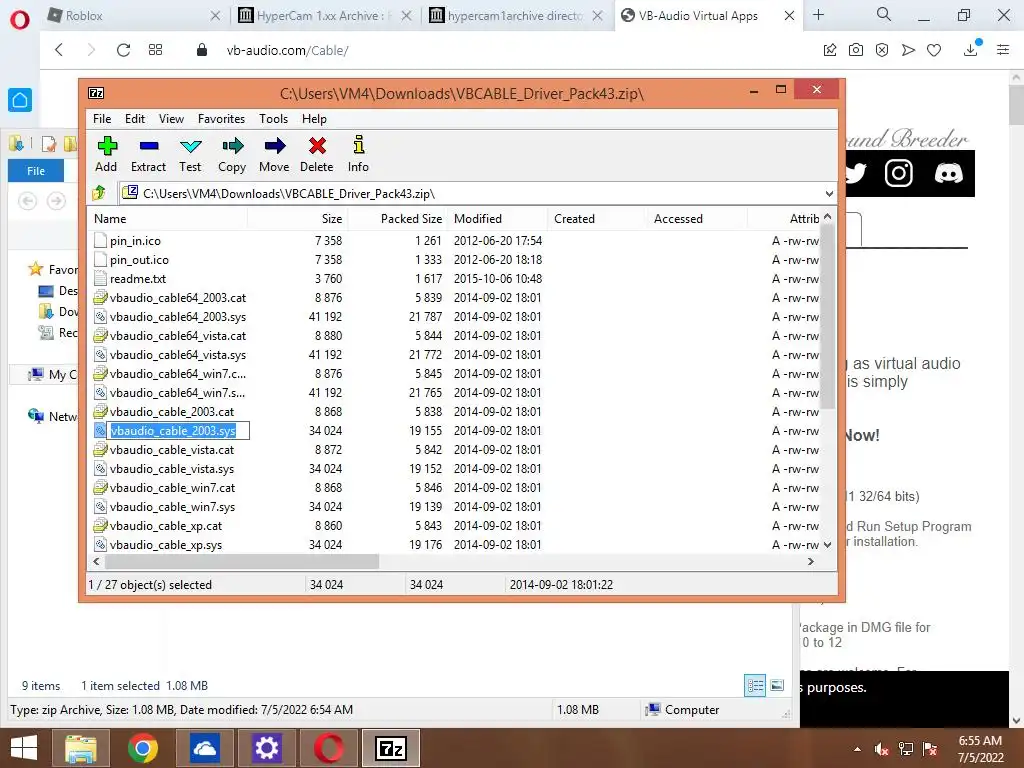Open File Explorer from taskbar
Image resolution: width=1024 pixels, height=768 pixels.
[x=80, y=748]
